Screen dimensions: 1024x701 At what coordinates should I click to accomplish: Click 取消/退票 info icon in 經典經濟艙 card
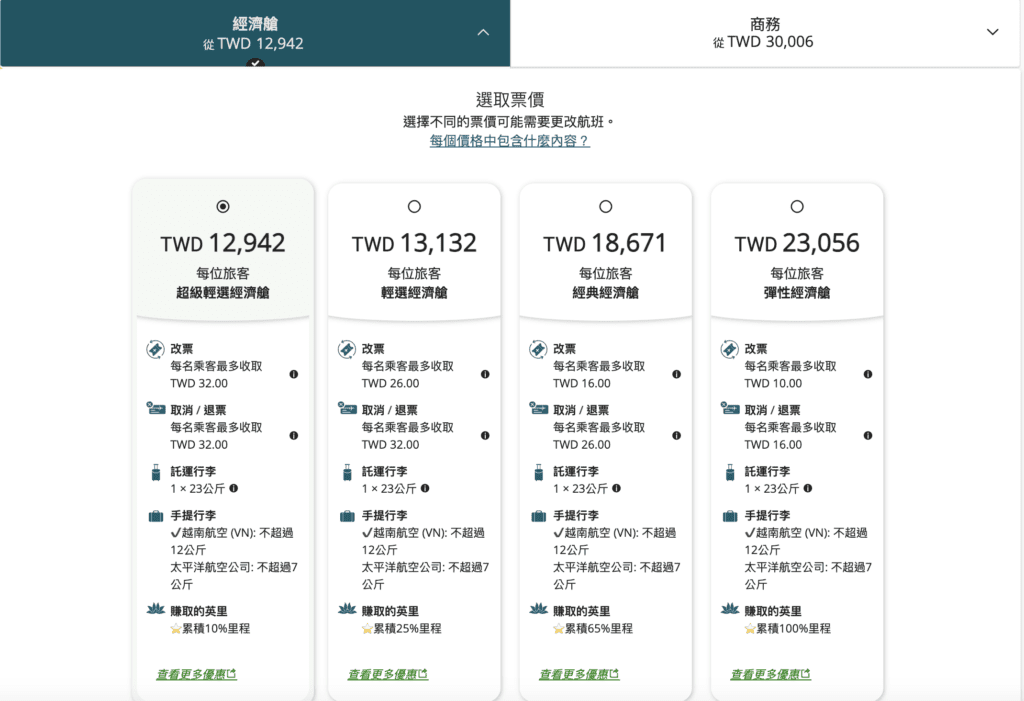pos(677,436)
